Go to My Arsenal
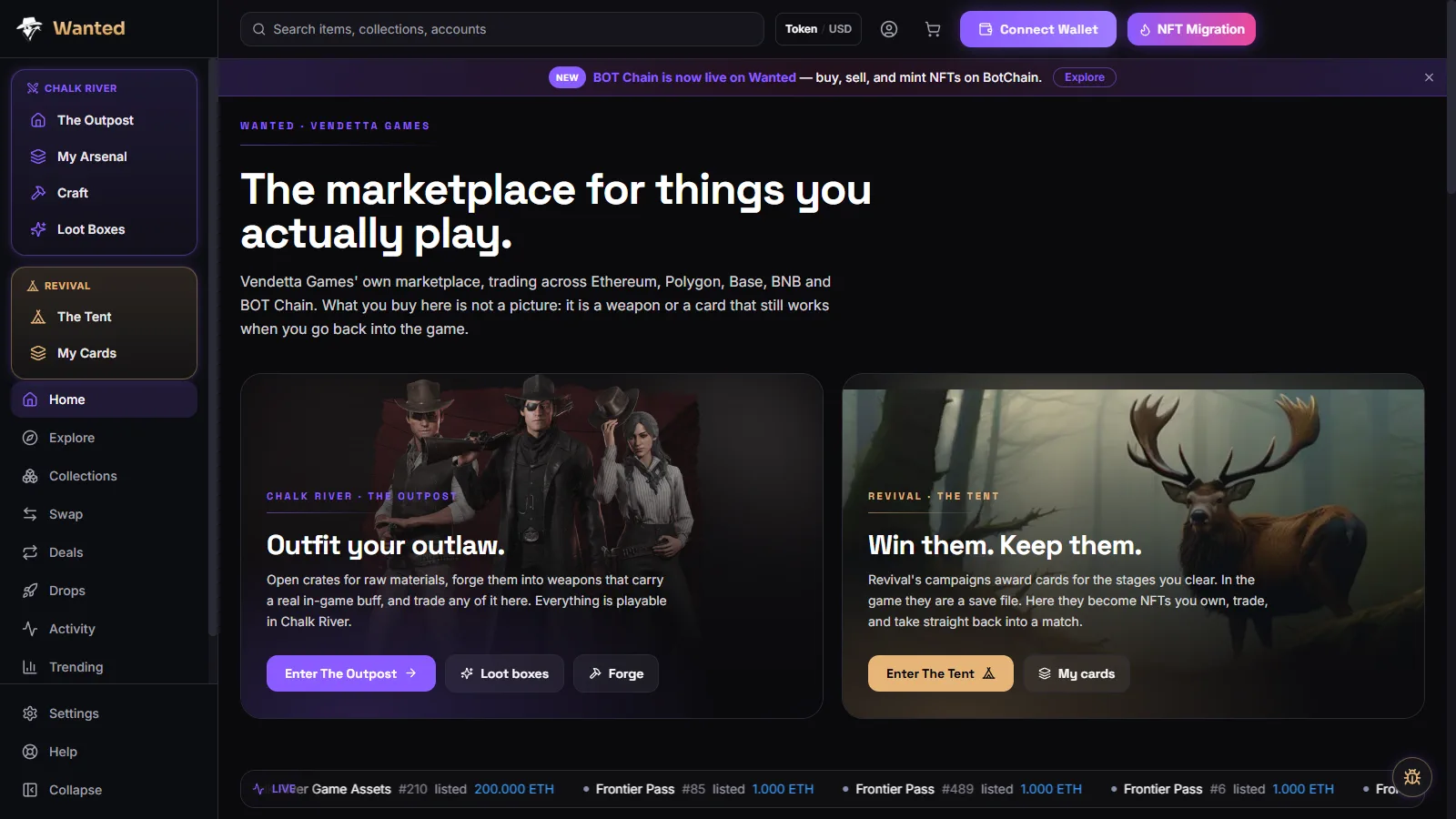 click(104, 157)
